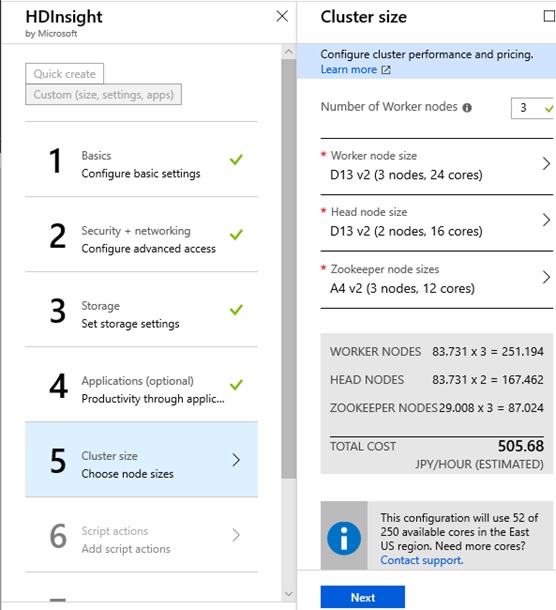Click the green checkmark beside Storage
Viewport: 556px width, 610px height.
[x=236, y=310]
